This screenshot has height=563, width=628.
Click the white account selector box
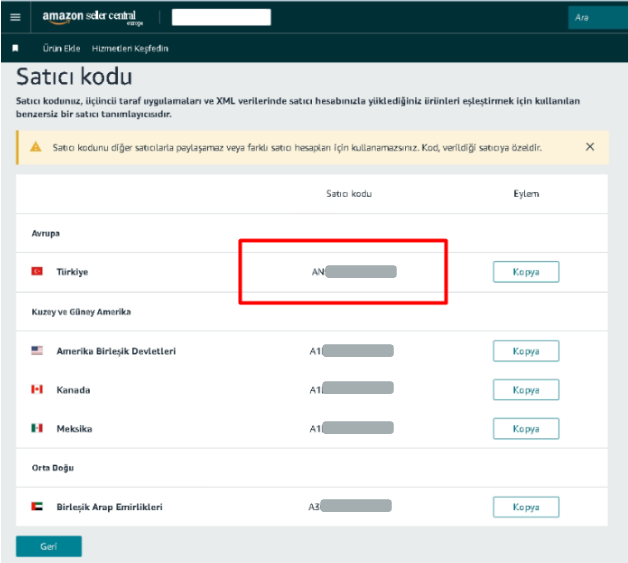(x=221, y=17)
